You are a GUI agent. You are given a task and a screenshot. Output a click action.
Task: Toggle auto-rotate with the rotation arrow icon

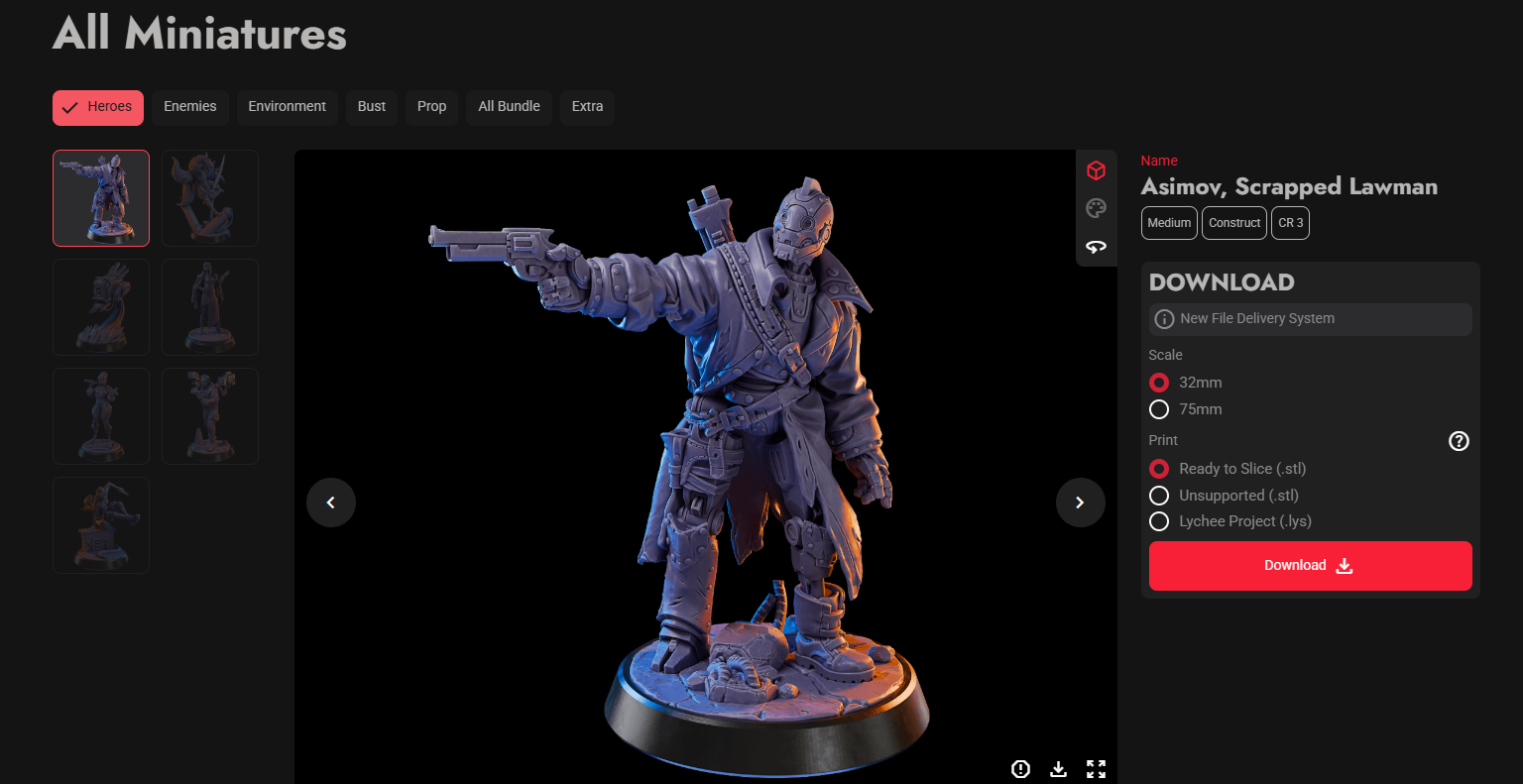tap(1096, 246)
